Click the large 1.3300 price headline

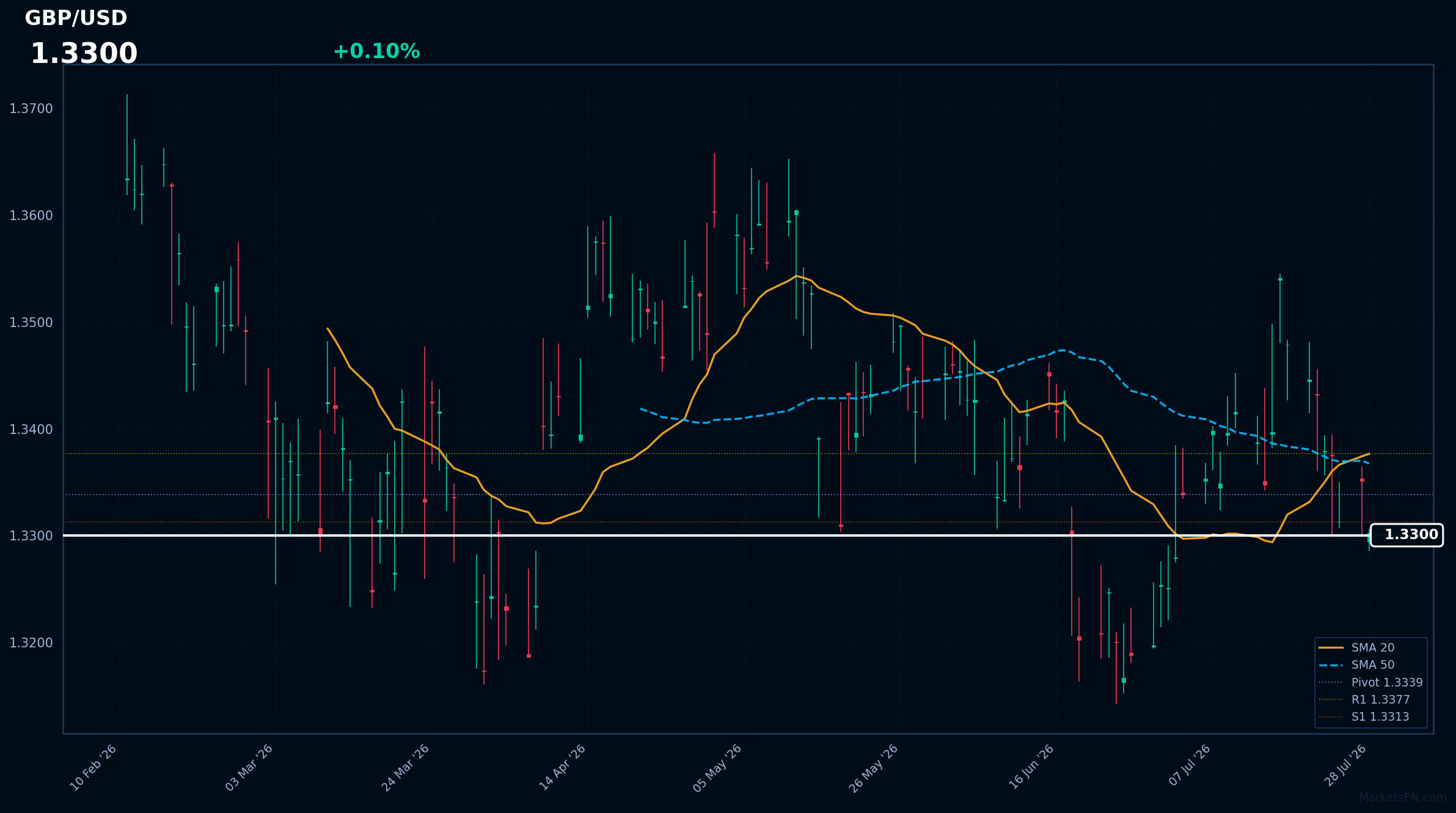pyautogui.click(x=84, y=54)
